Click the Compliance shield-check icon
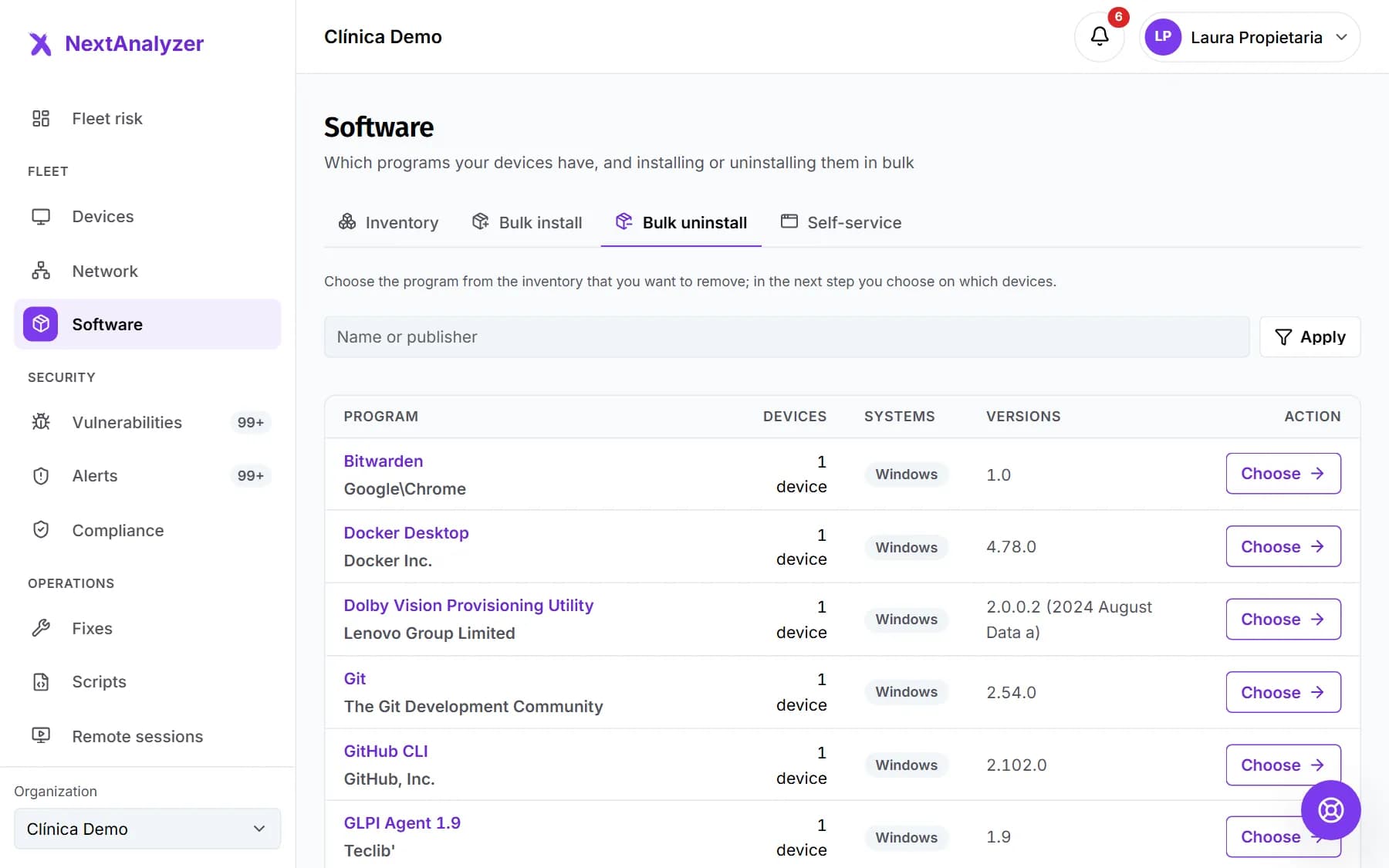 (41, 530)
